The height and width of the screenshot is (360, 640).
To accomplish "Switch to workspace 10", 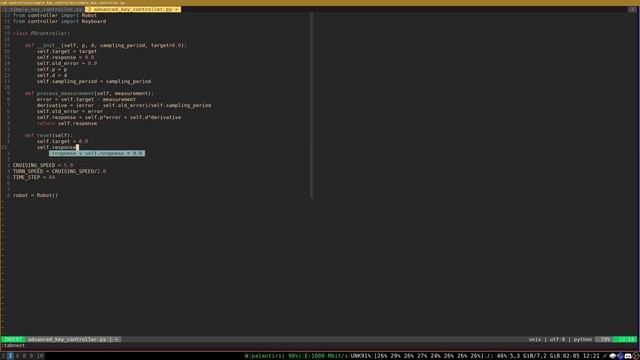I will (40, 356).
